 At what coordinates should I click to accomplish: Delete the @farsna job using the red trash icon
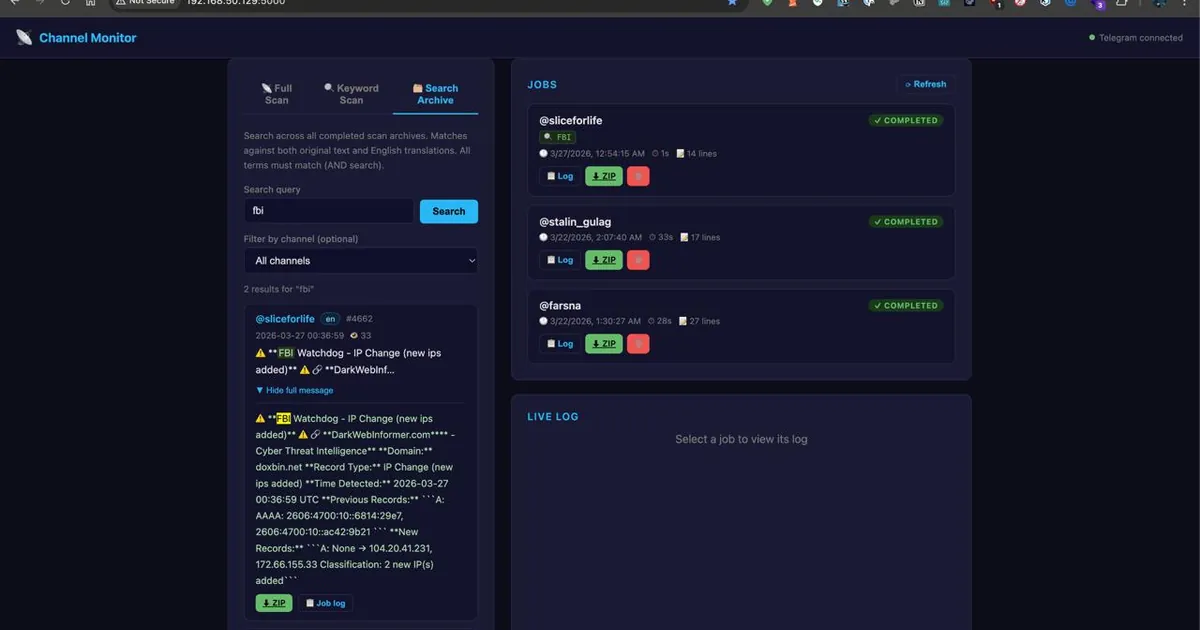pyautogui.click(x=638, y=343)
